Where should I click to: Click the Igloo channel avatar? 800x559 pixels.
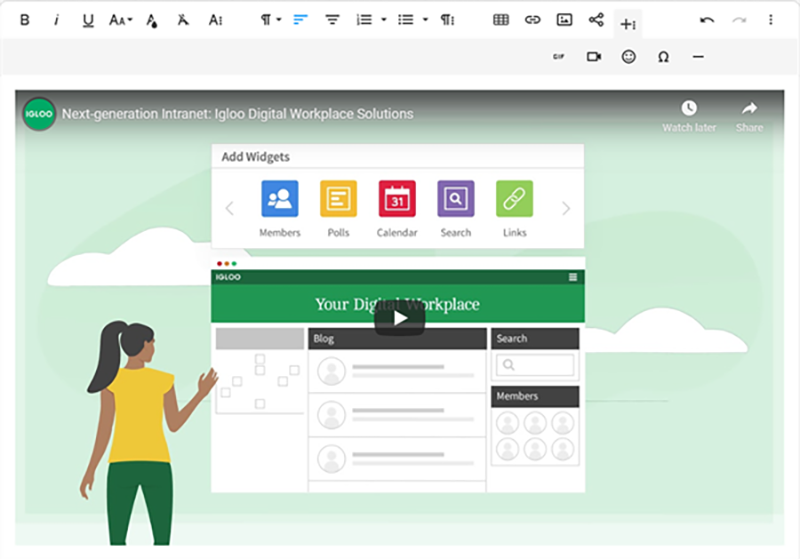pyautogui.click(x=39, y=114)
